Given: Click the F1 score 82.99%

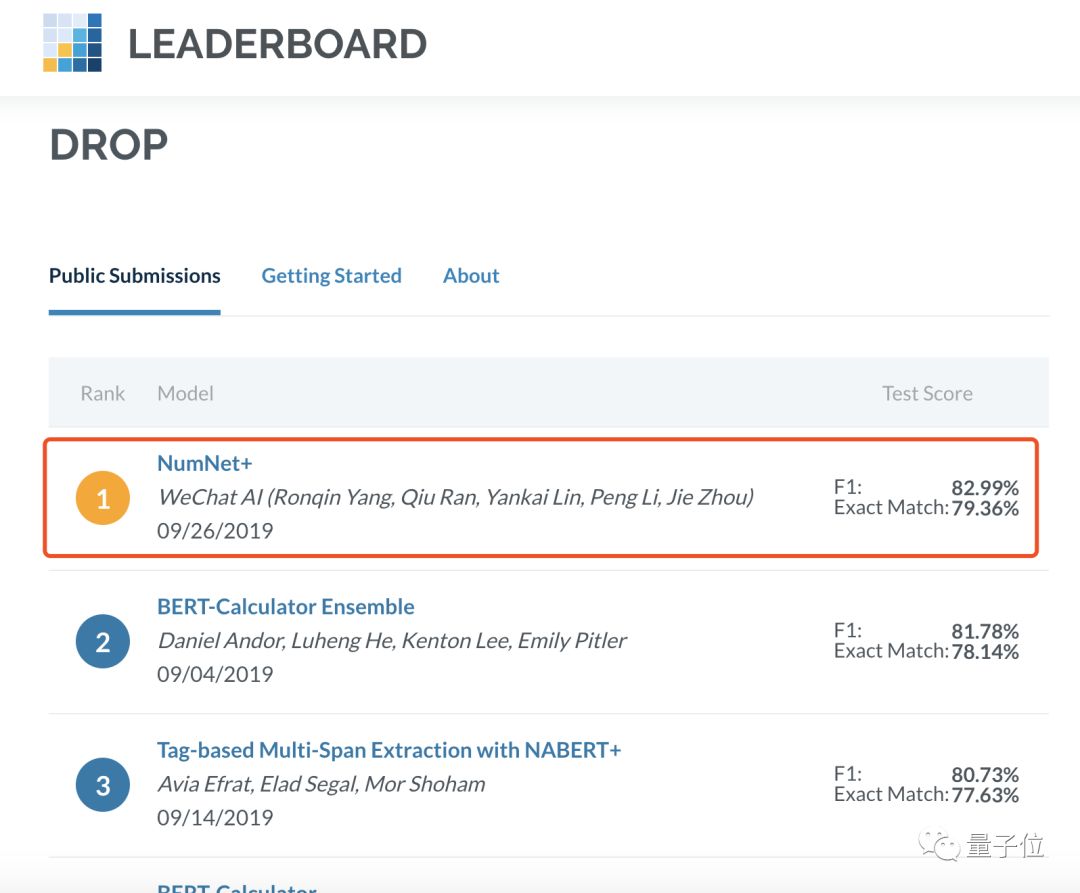Looking at the screenshot, I should (x=985, y=487).
